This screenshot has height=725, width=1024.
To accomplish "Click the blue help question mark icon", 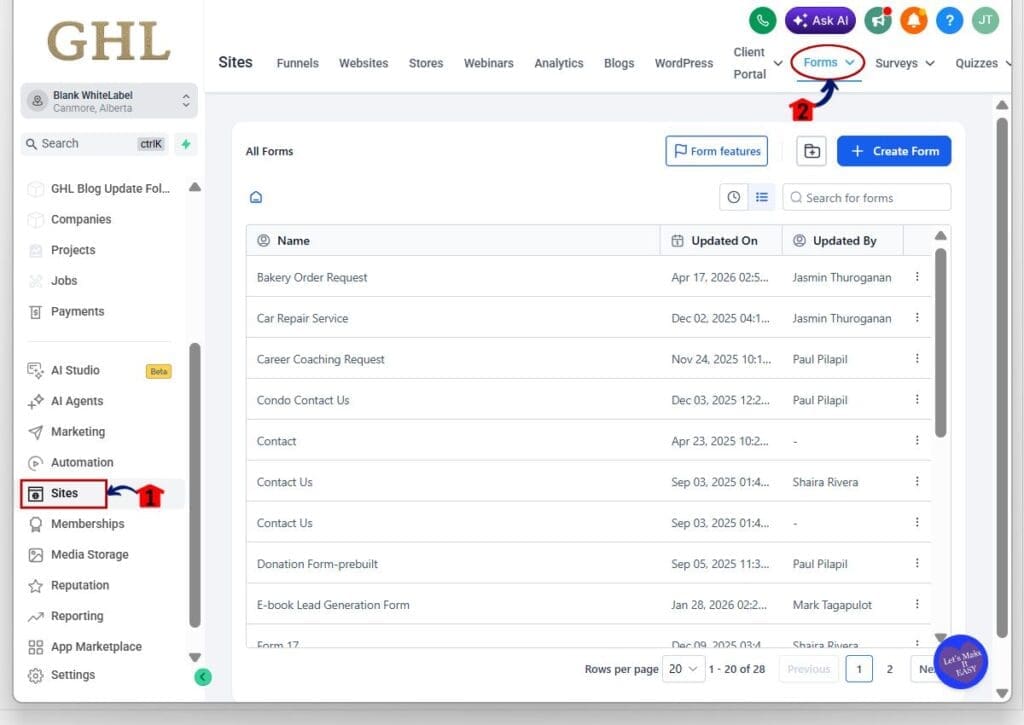I will coord(950,20).
